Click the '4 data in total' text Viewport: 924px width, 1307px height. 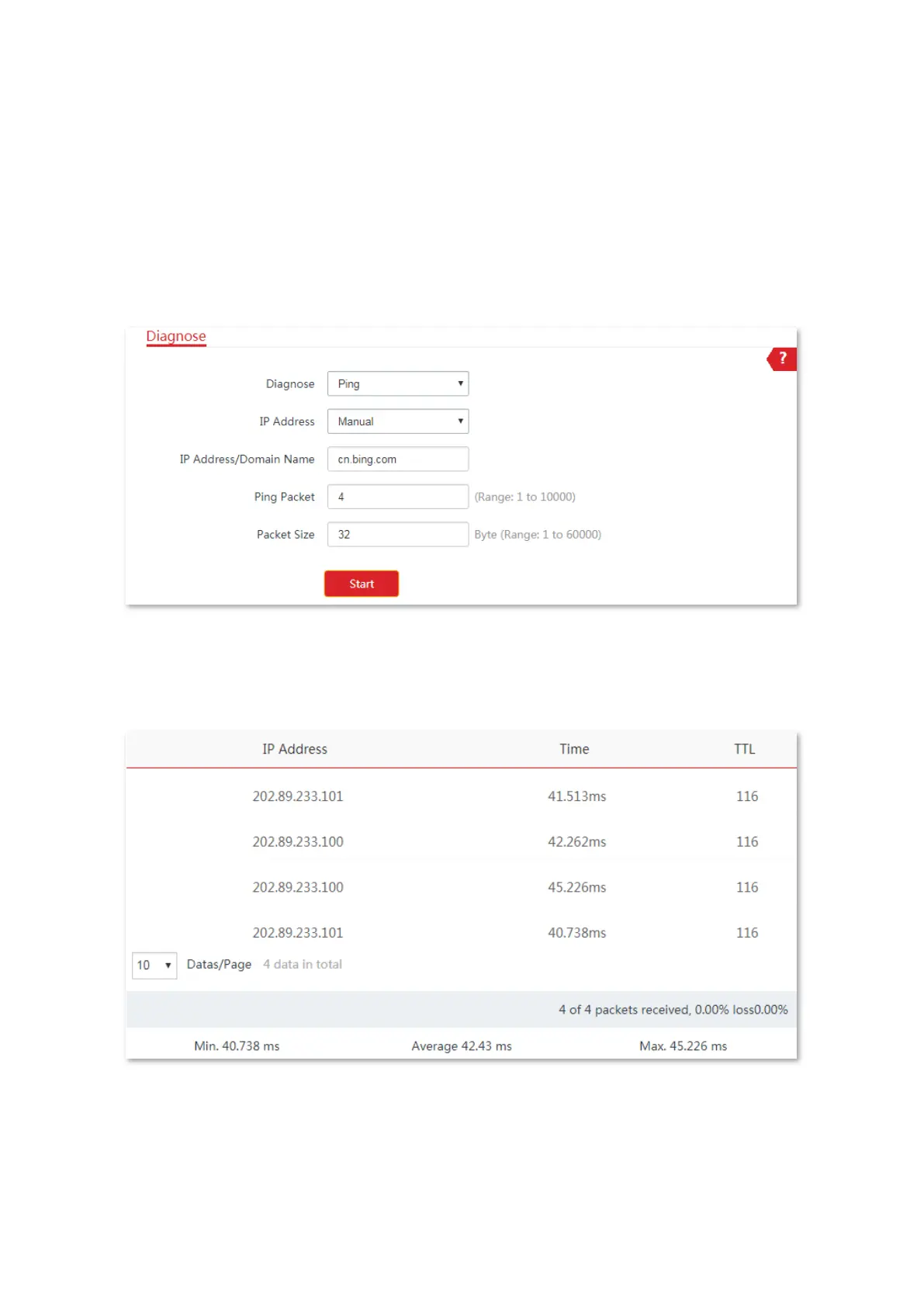tap(303, 964)
